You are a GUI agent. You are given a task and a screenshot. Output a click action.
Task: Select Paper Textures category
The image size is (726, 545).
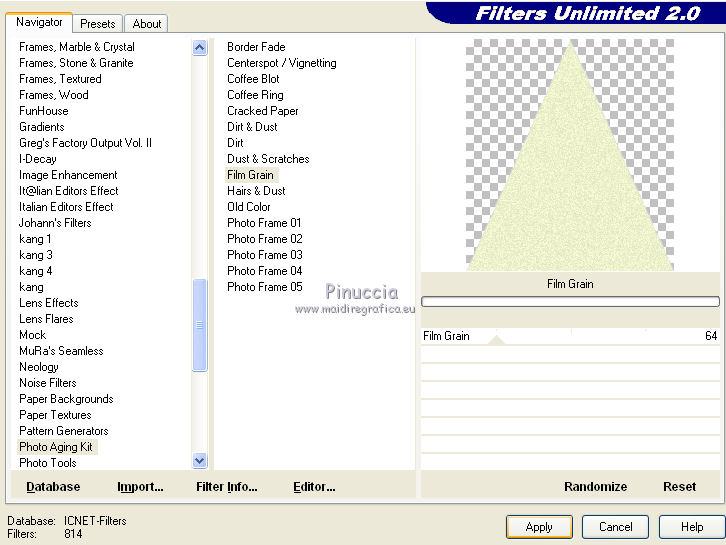(55, 415)
